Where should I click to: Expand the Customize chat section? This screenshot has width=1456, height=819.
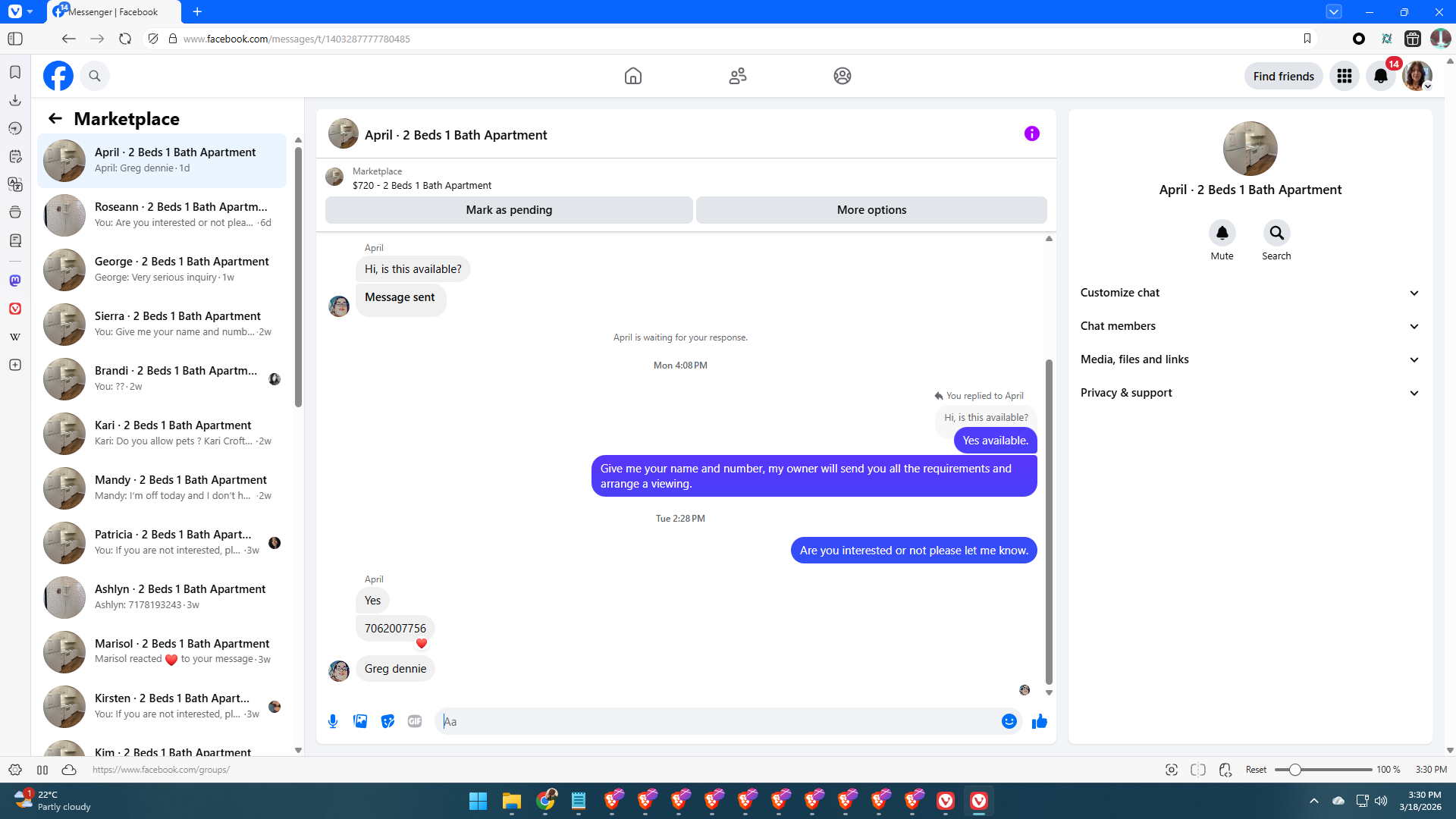pyautogui.click(x=1250, y=293)
